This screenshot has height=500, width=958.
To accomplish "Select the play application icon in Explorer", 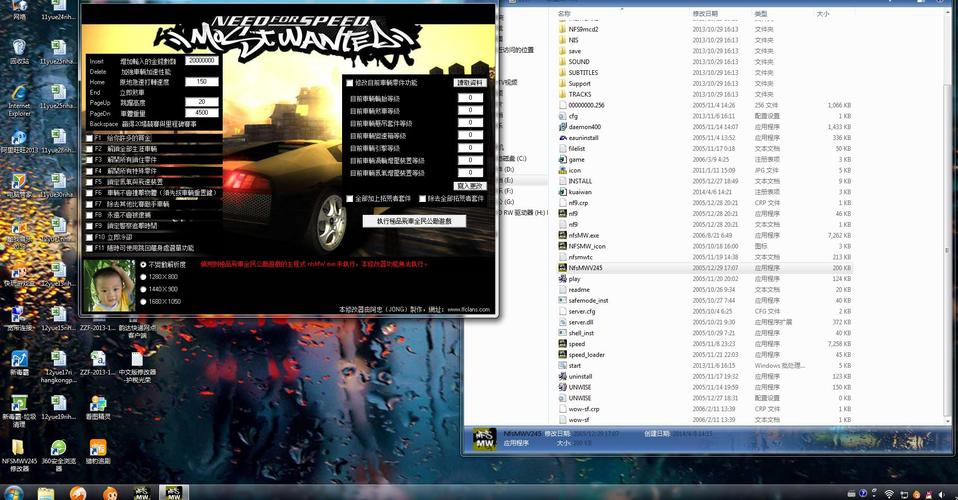I will click(563, 279).
